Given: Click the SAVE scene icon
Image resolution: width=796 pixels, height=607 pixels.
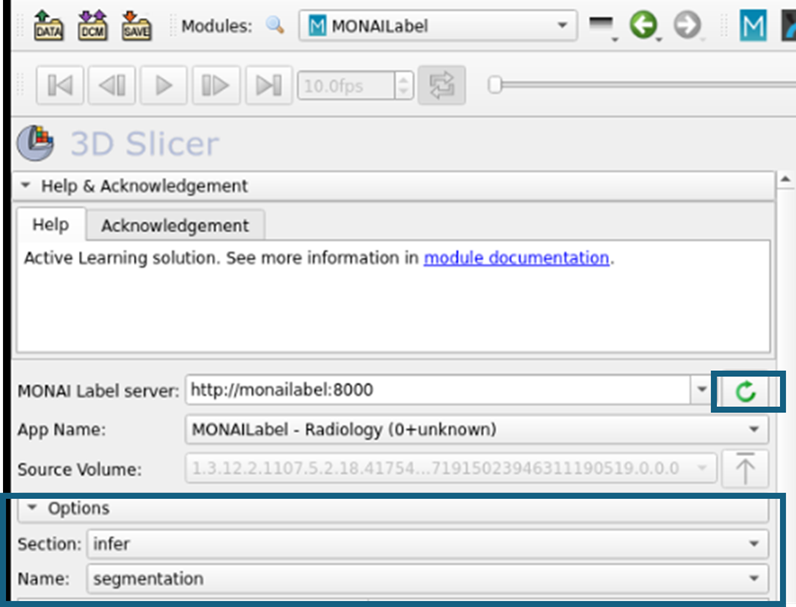Looking at the screenshot, I should point(135,26).
